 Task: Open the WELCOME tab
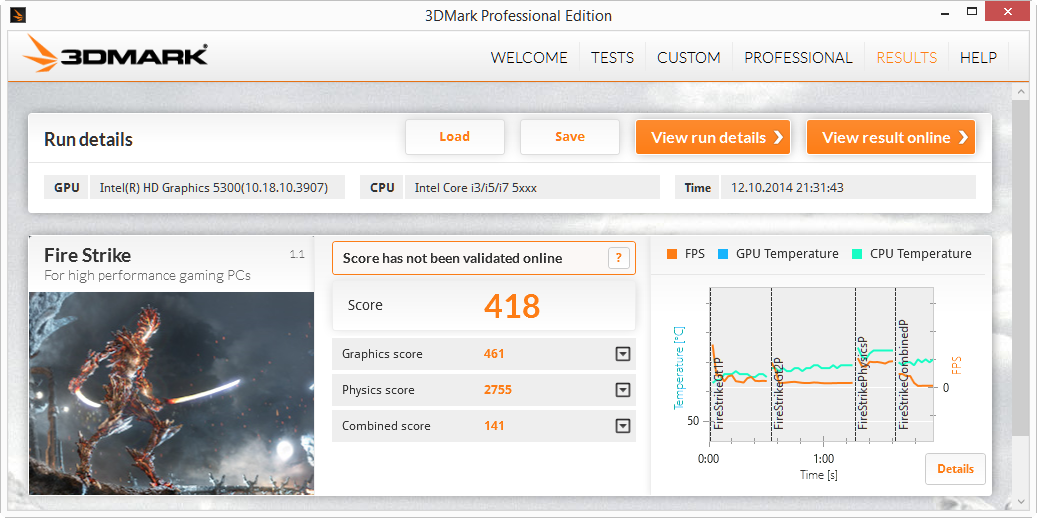(x=528, y=58)
